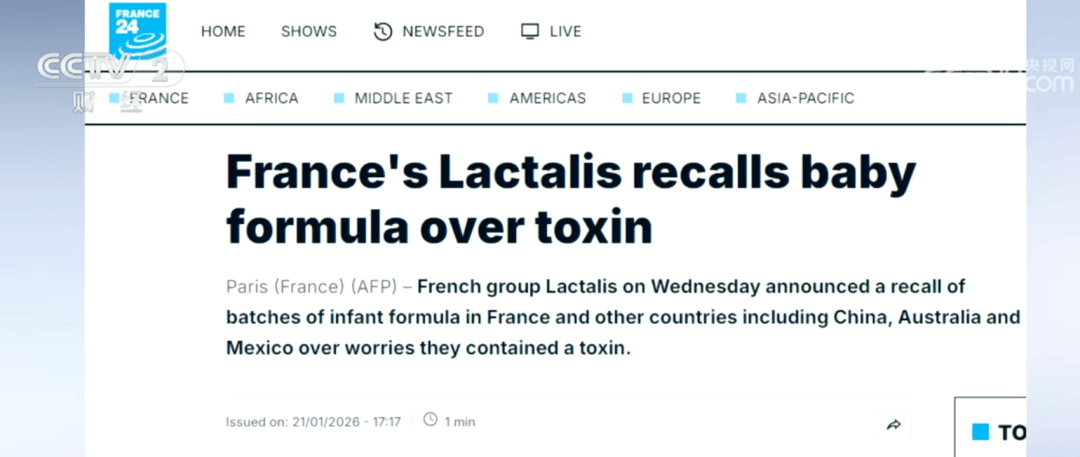Click the Issued on date text

click(x=313, y=422)
